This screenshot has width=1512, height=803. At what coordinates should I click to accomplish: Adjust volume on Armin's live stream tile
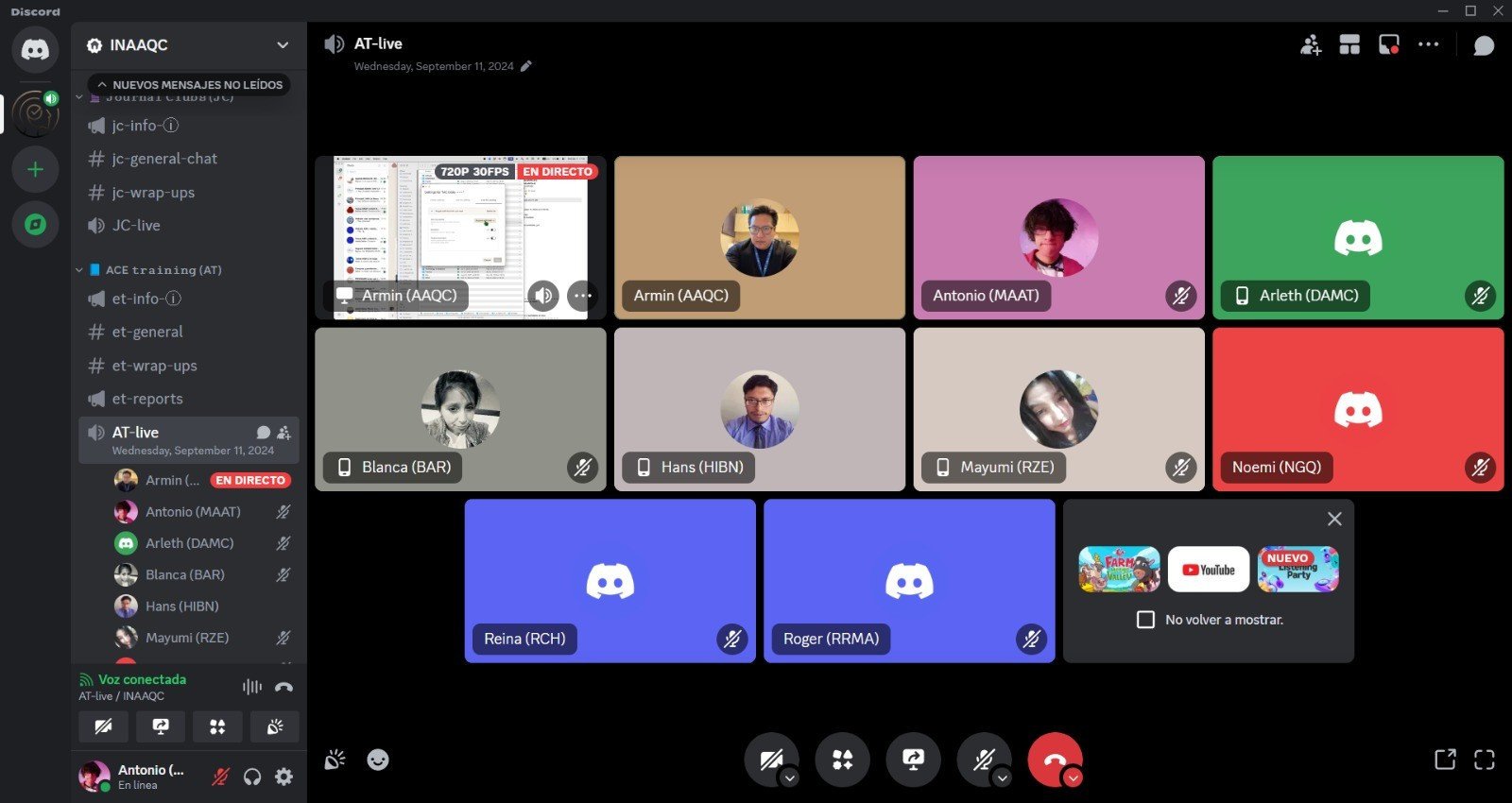tap(542, 296)
